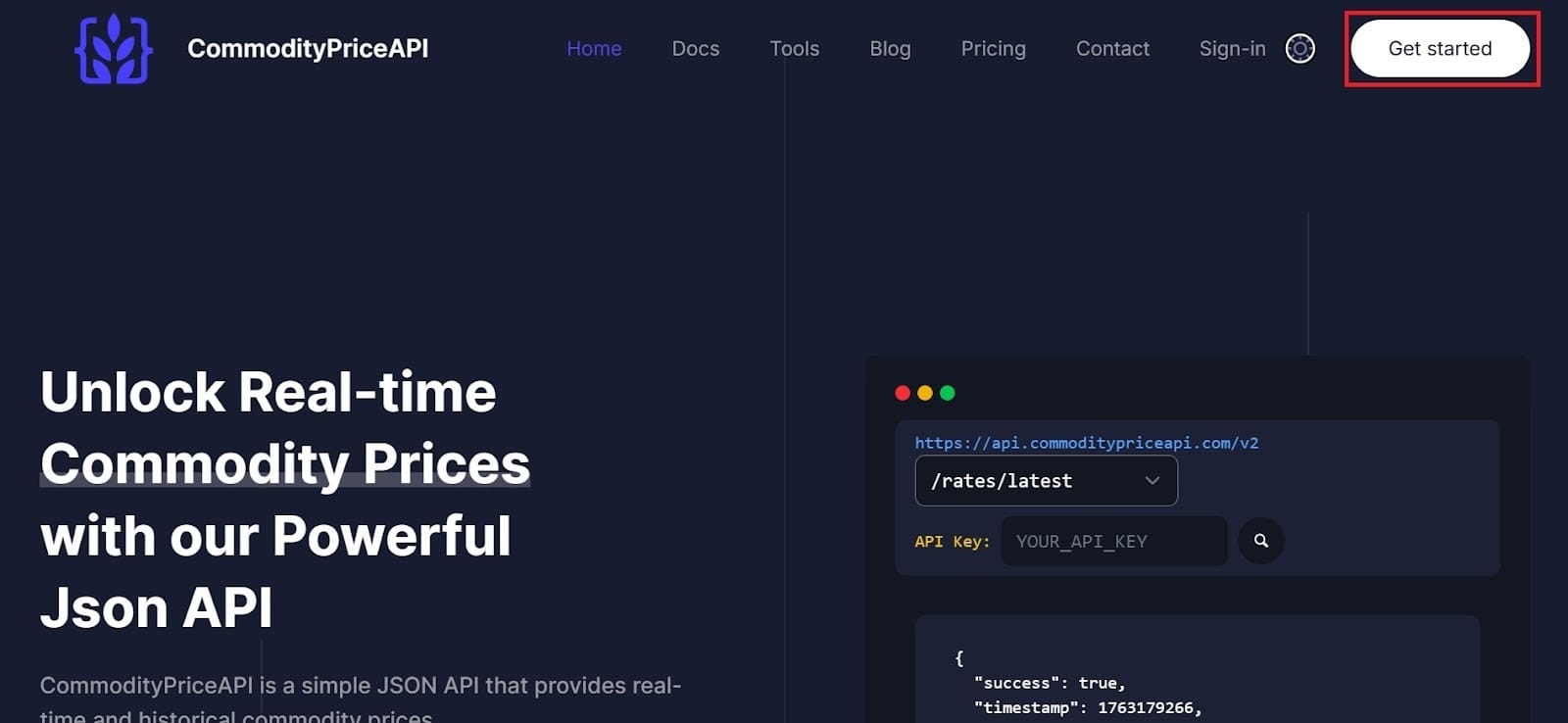Go to the Blog page

pyautogui.click(x=890, y=48)
